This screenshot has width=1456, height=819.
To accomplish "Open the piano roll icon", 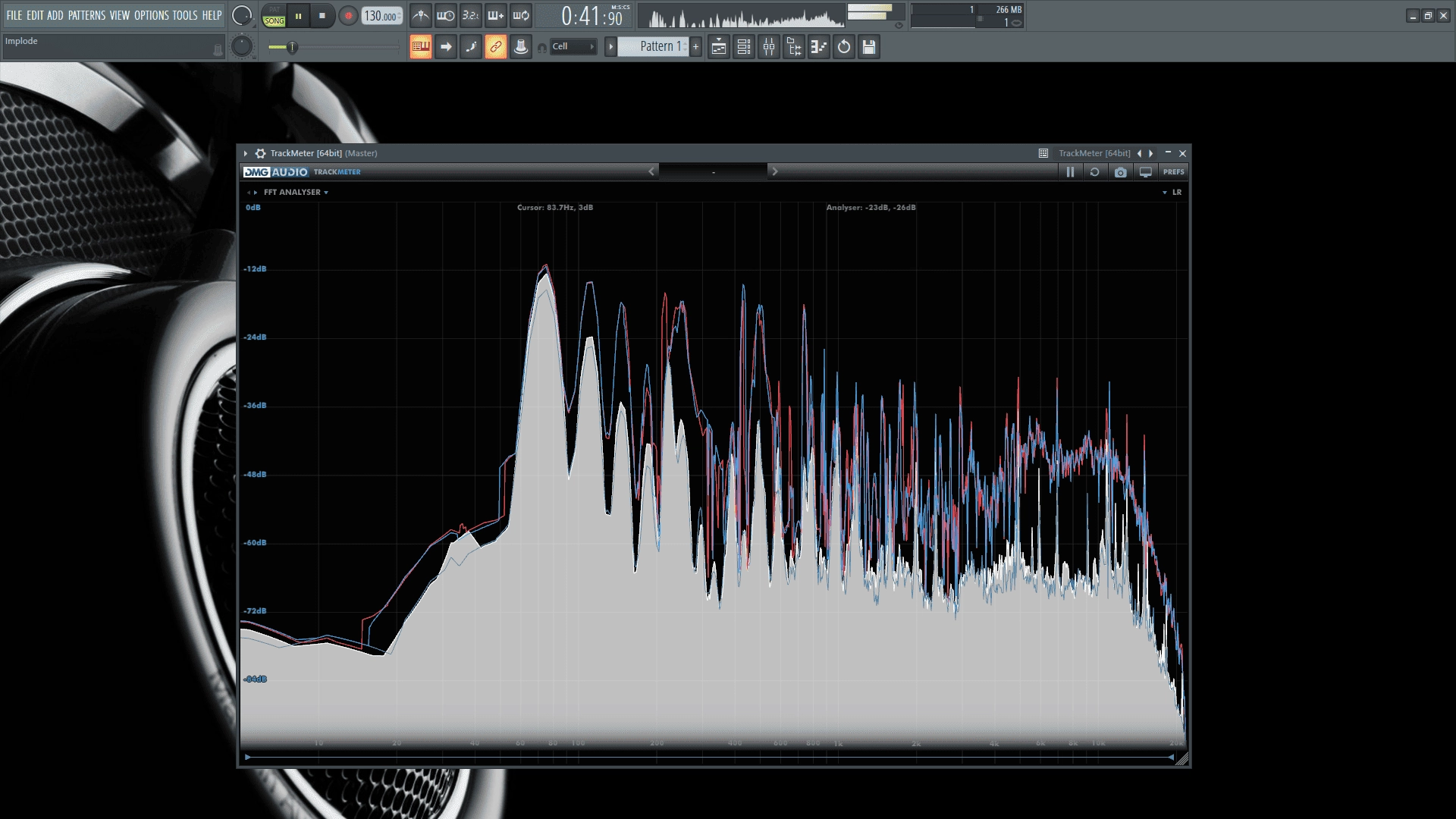I will pos(819,47).
